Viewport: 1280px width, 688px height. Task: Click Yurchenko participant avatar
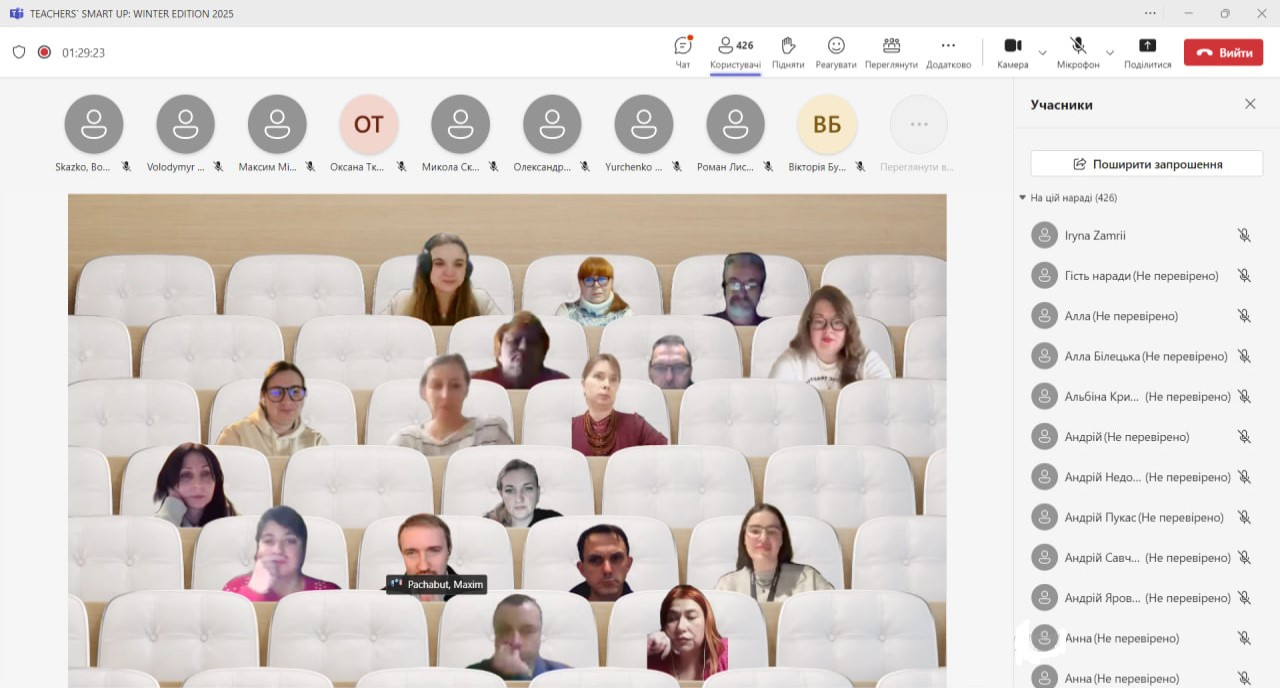(x=644, y=124)
